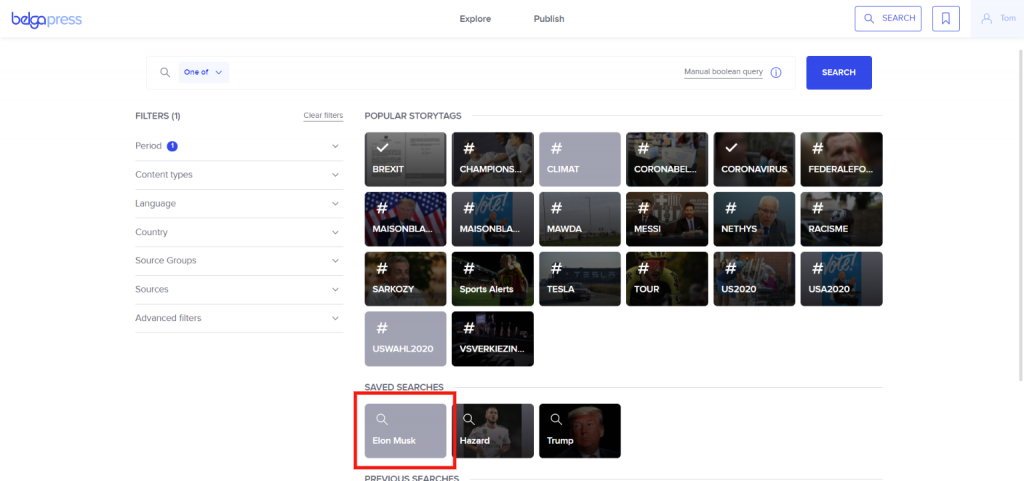
Task: Select the MAISONBLA tile with flag photo
Action: pos(406,219)
